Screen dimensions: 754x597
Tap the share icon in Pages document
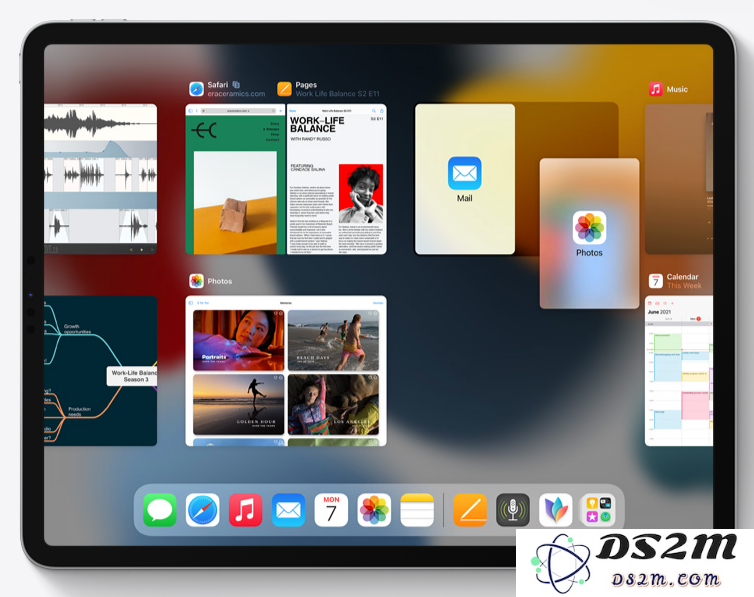[x=382, y=111]
